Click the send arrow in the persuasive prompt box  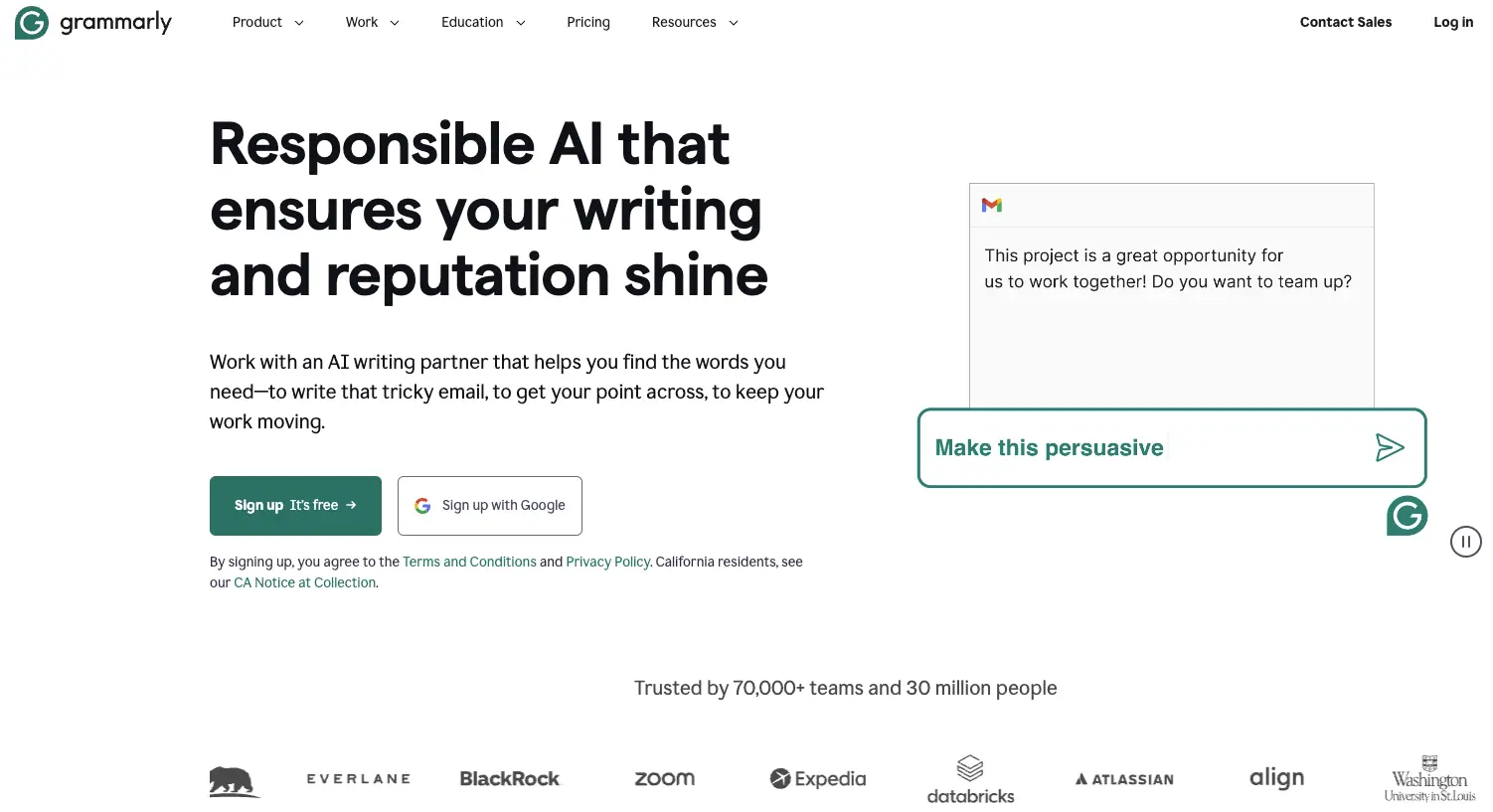[1390, 447]
